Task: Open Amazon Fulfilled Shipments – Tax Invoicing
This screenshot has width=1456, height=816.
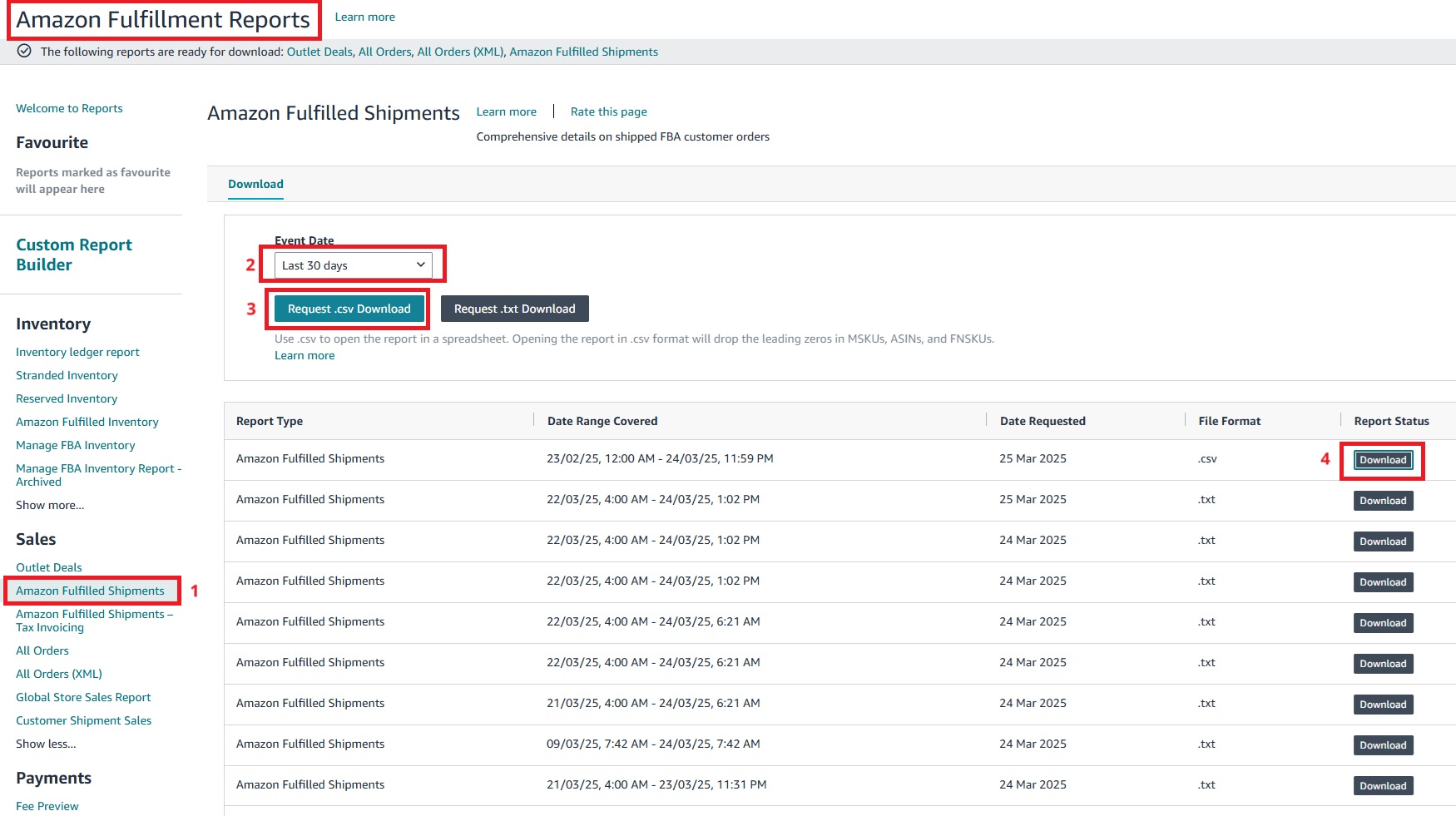Action: pos(94,621)
